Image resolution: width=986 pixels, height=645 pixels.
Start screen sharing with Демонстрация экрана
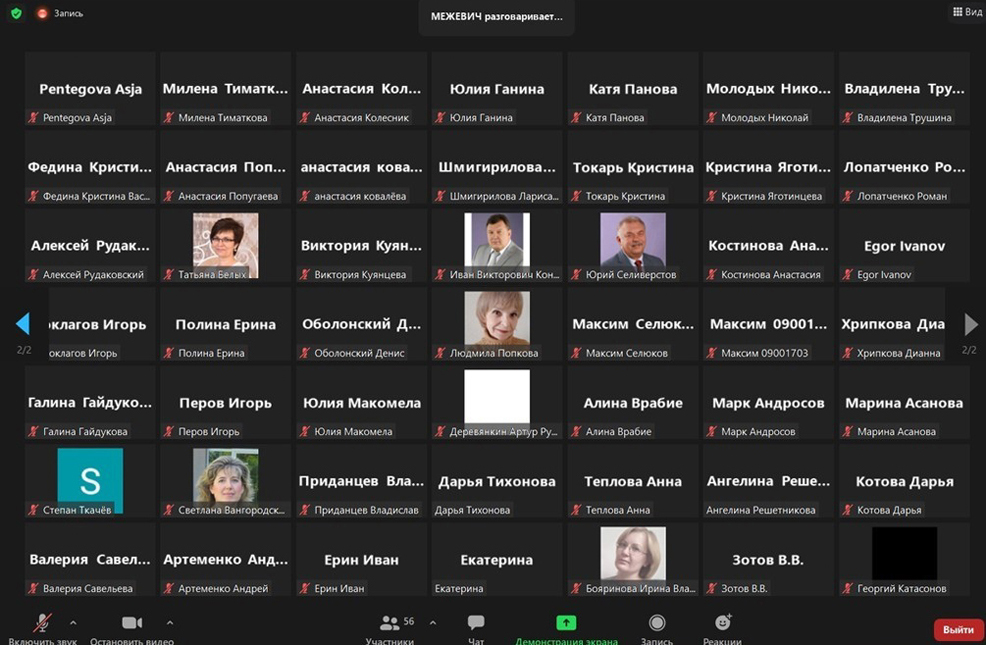pyautogui.click(x=566, y=626)
